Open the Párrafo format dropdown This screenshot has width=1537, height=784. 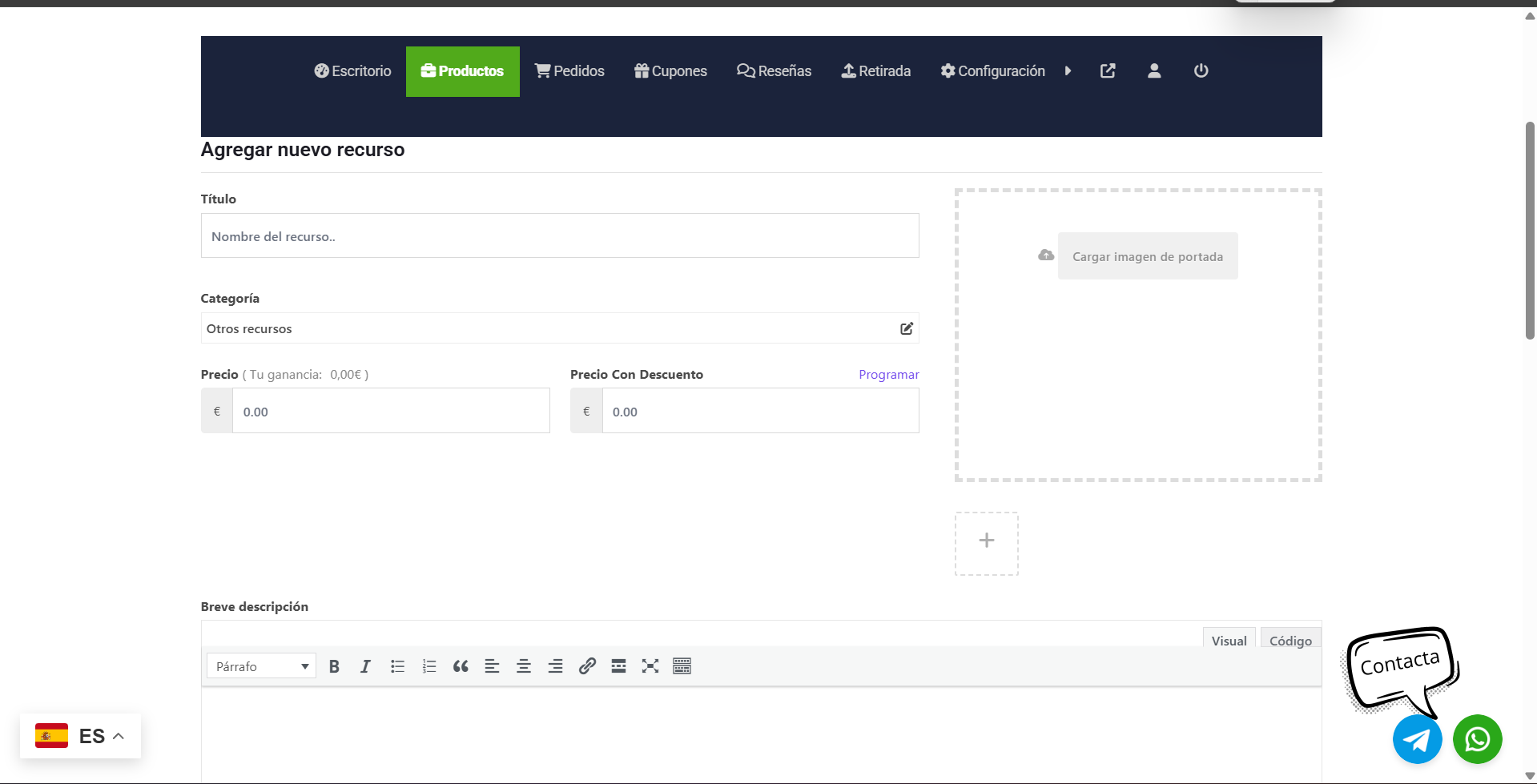coord(261,666)
